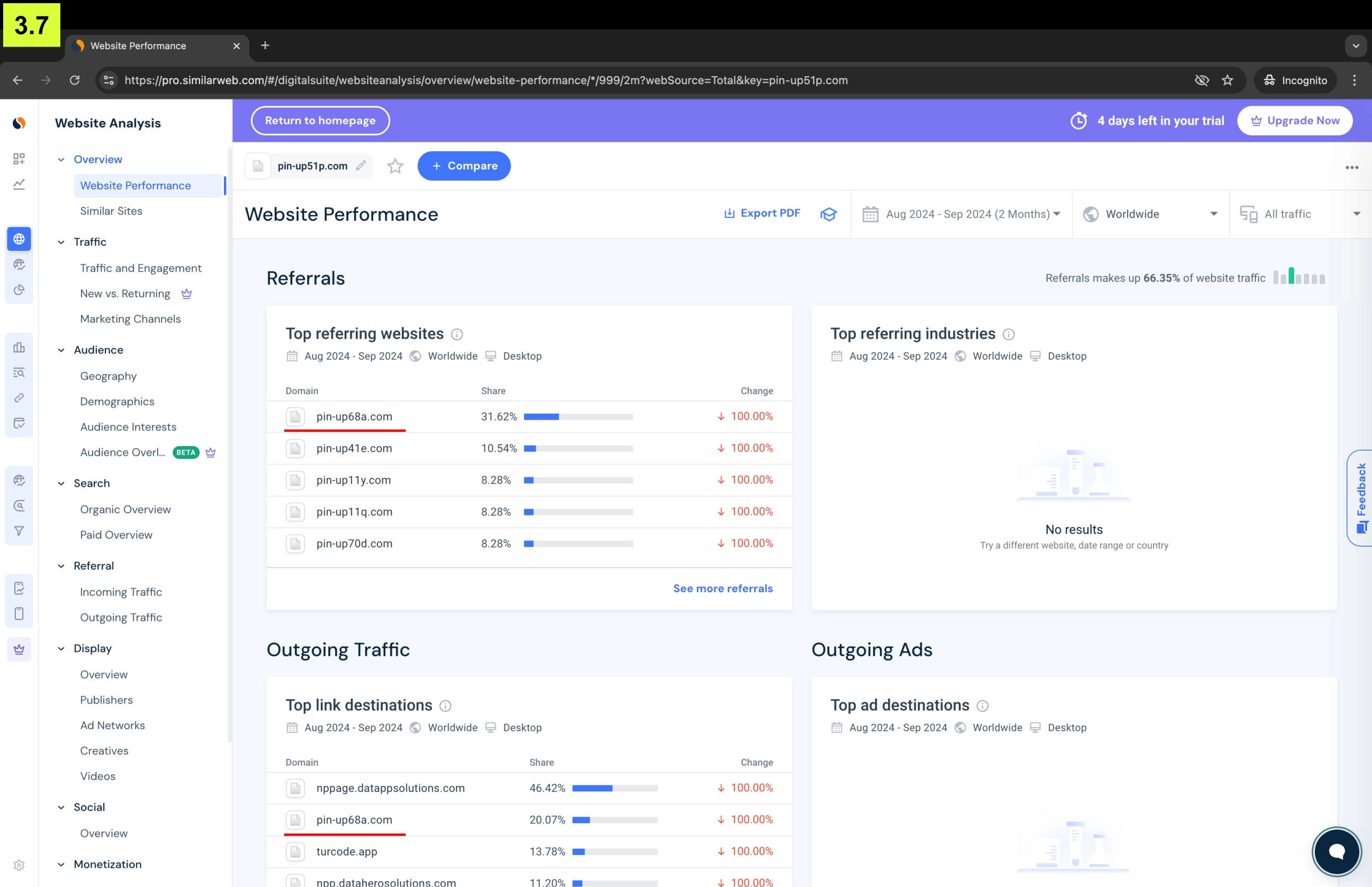
Task: Click the Upgrade Now button
Action: [x=1294, y=120]
